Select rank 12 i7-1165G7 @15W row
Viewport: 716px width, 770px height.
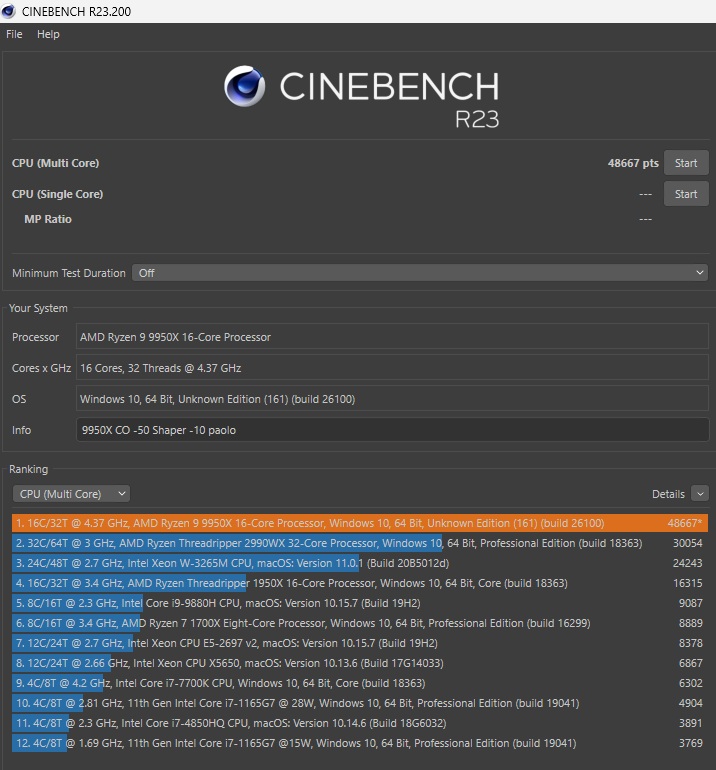point(360,743)
